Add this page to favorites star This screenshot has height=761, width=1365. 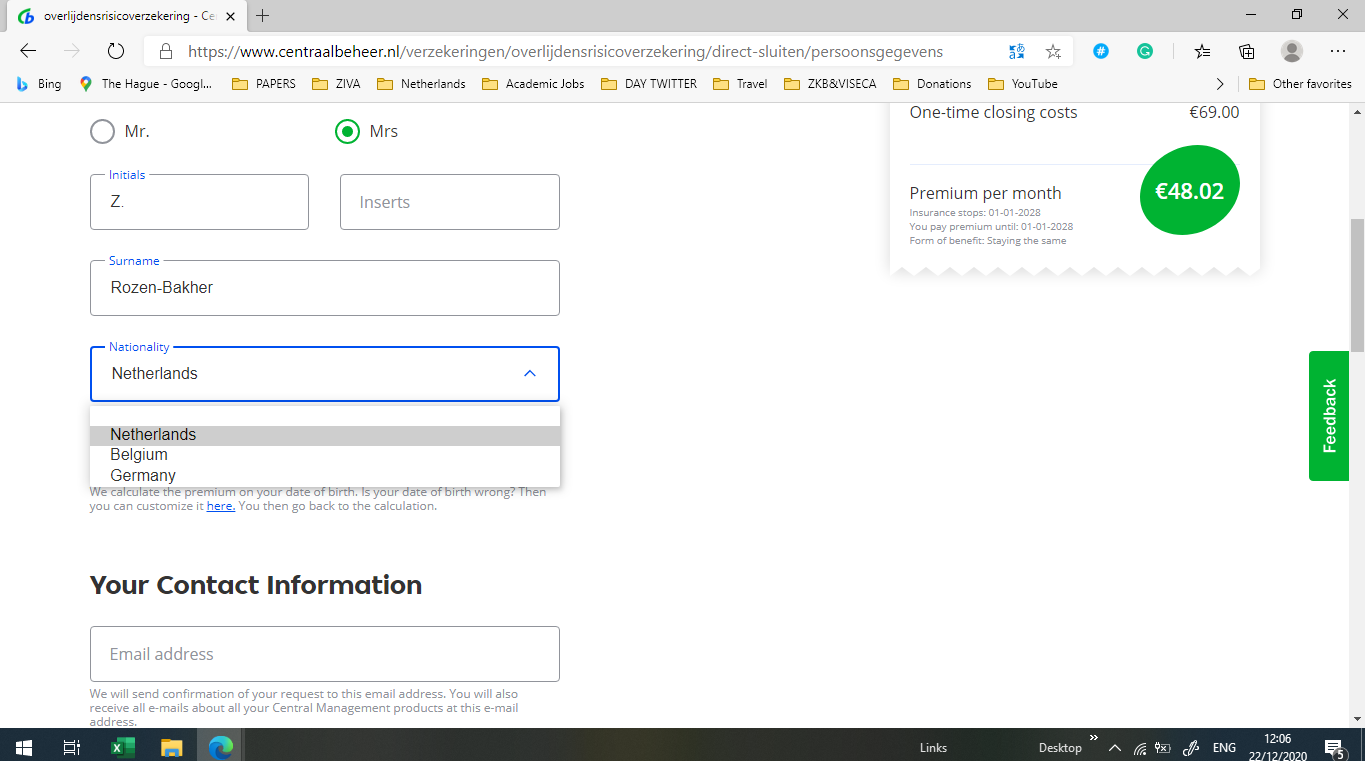(1053, 51)
